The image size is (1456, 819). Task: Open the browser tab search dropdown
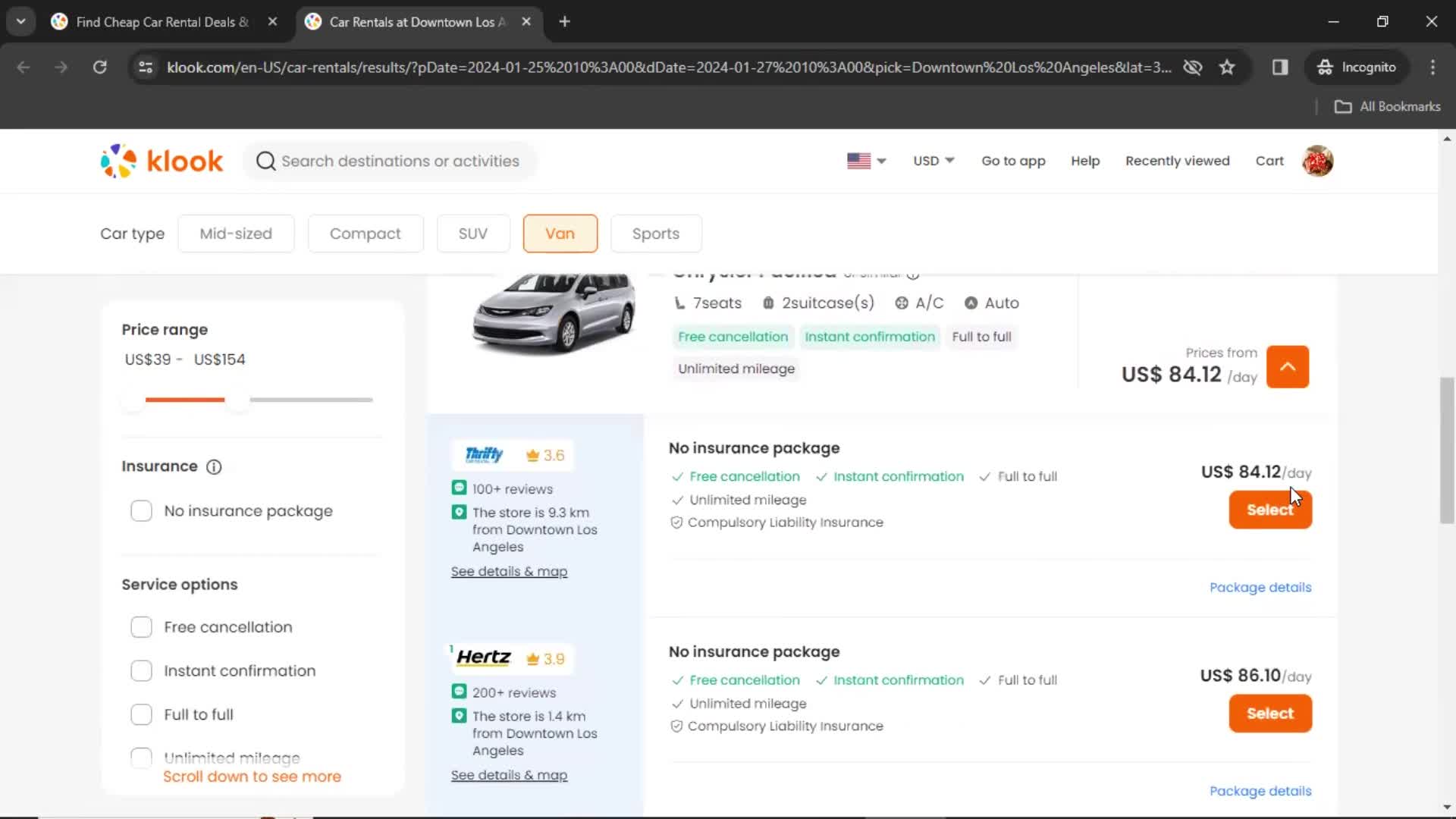point(21,22)
